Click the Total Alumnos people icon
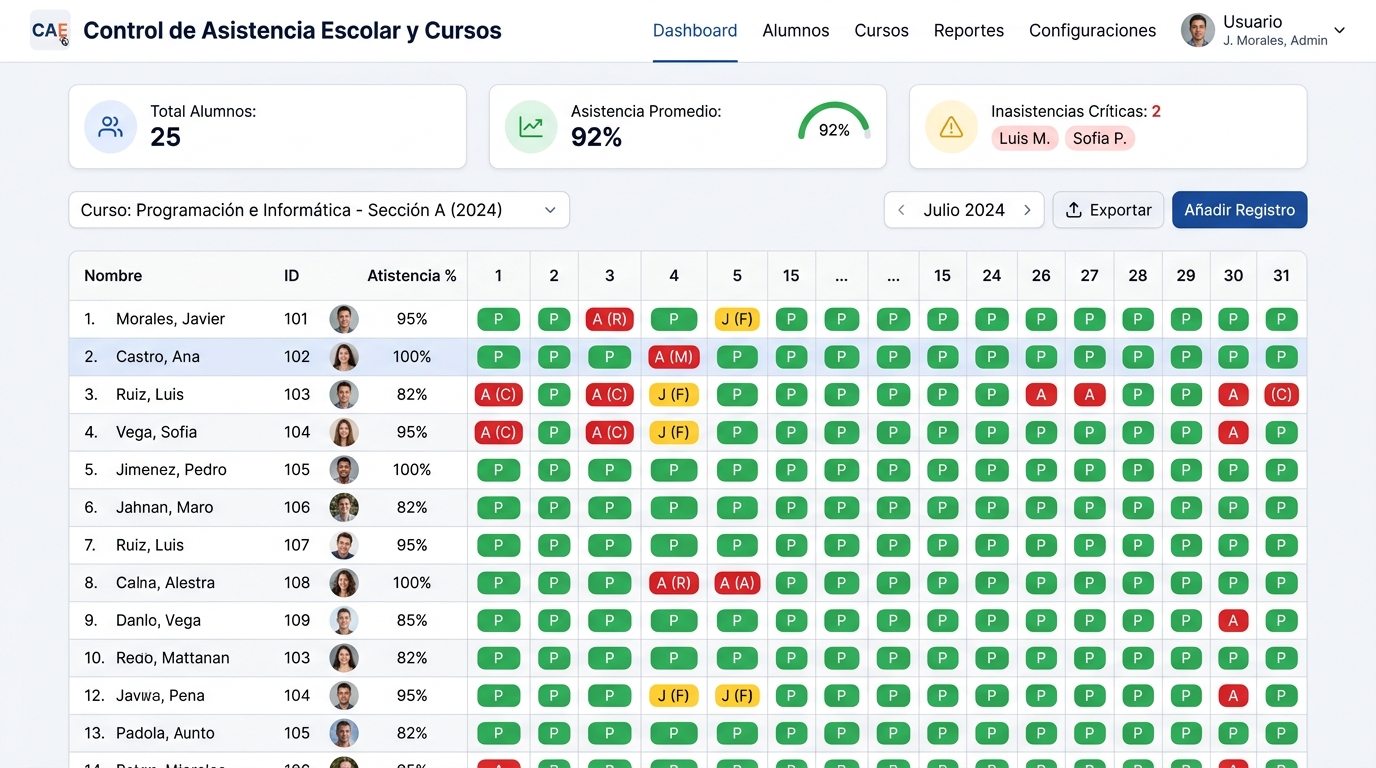This screenshot has width=1376, height=768. (x=110, y=127)
